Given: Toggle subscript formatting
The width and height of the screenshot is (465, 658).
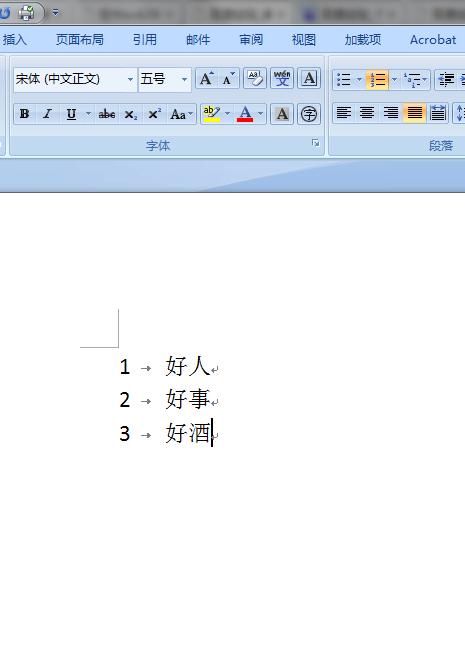Looking at the screenshot, I should (131, 114).
